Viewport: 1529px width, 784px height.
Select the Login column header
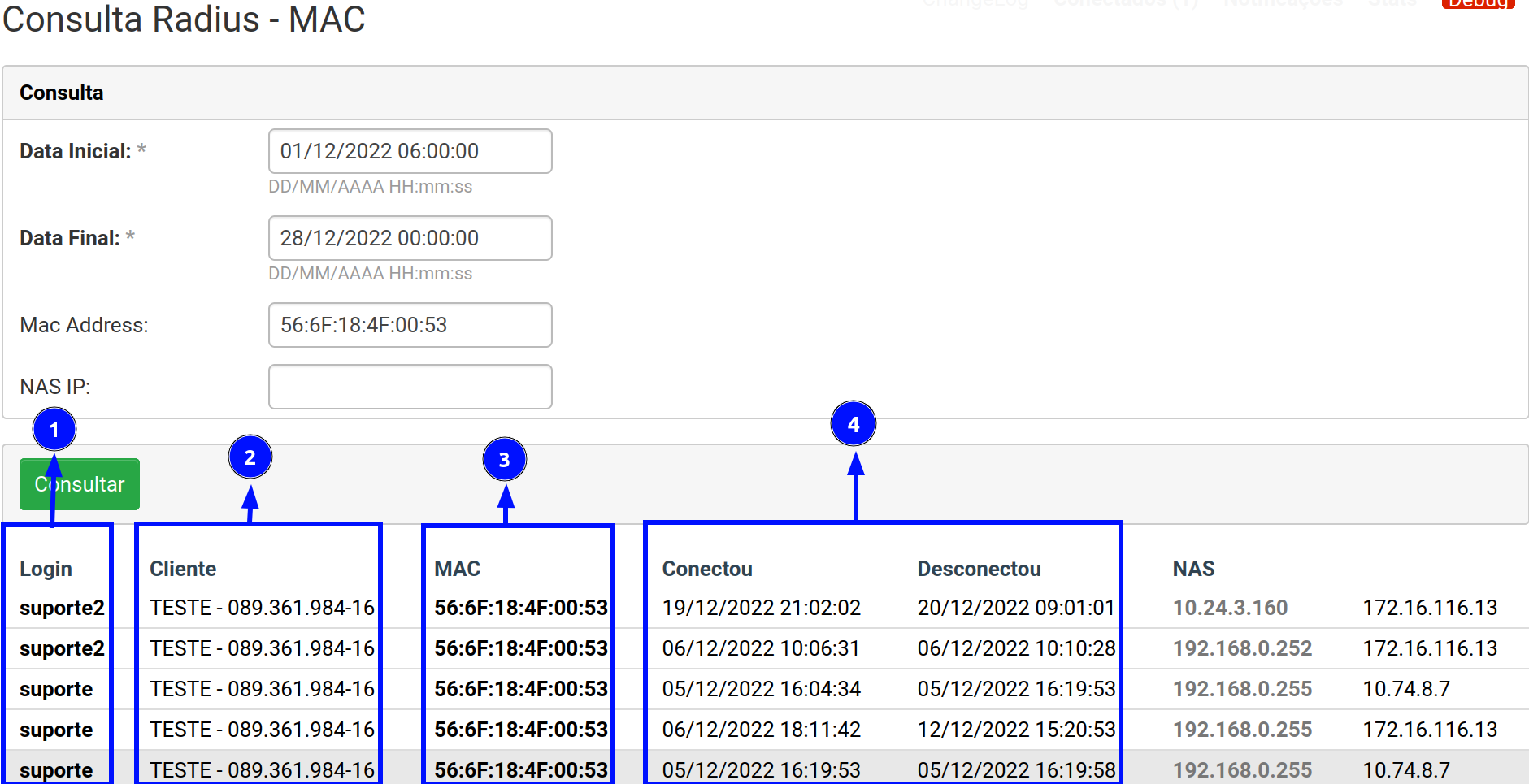[x=46, y=569]
